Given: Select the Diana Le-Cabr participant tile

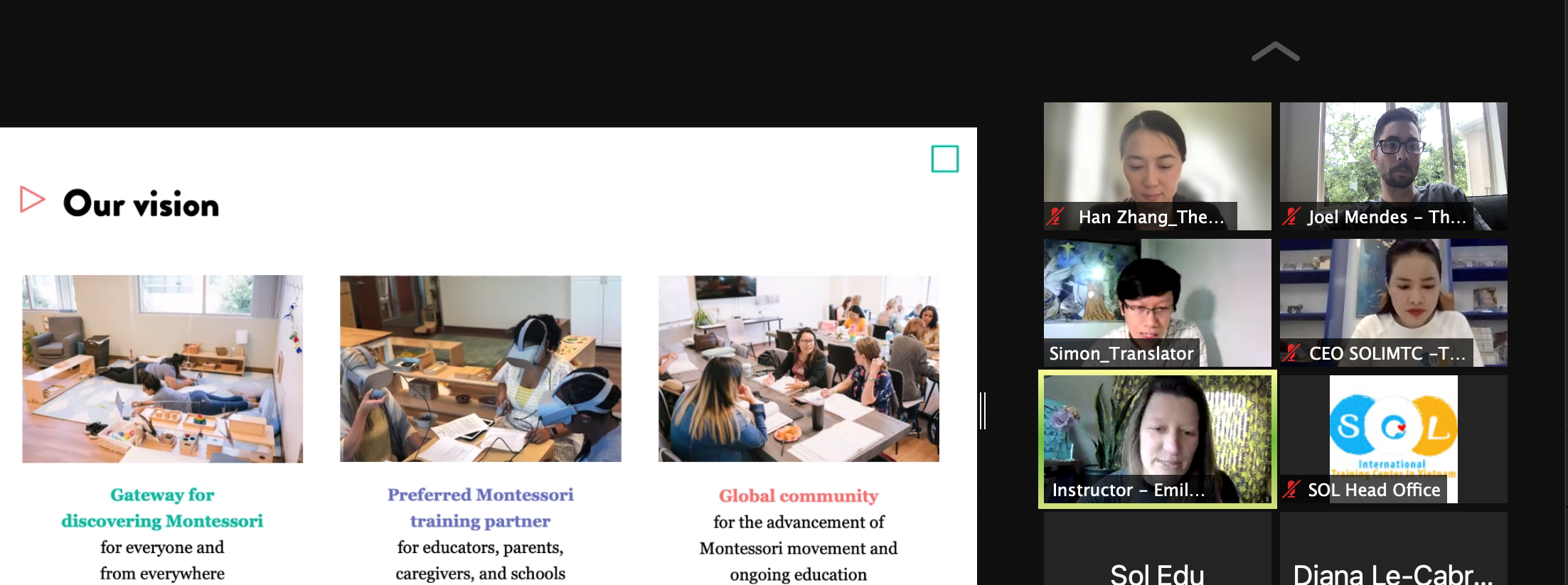Looking at the screenshot, I should [1393, 548].
